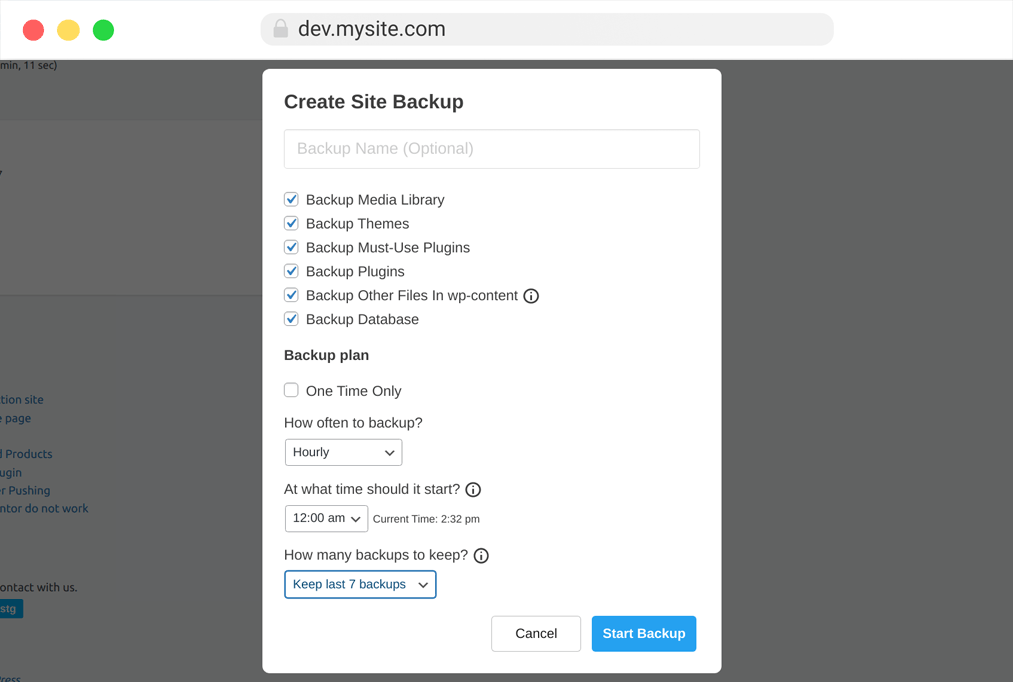Click the Current Time: 2:32 pm text
This screenshot has height=682, width=1013.
click(x=426, y=519)
